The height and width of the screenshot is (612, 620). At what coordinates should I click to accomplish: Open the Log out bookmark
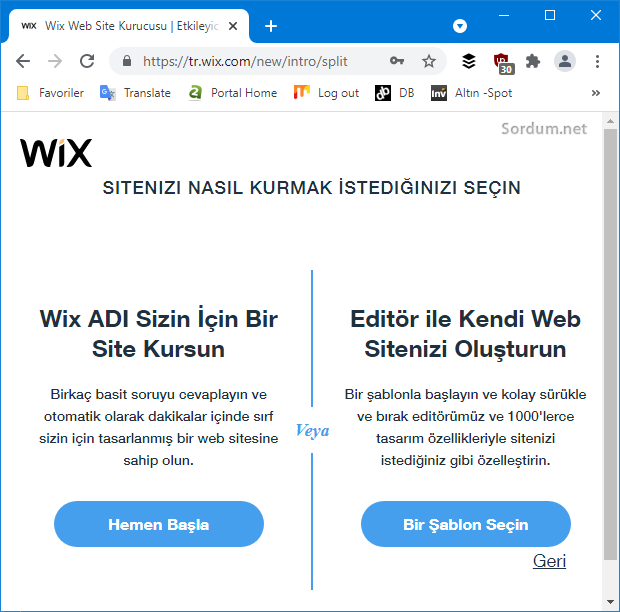[x=326, y=93]
